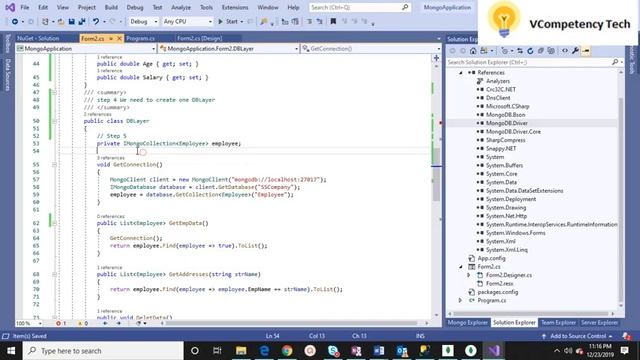
Task: Expand the Form2.Designer.cs node
Action: click(469, 275)
